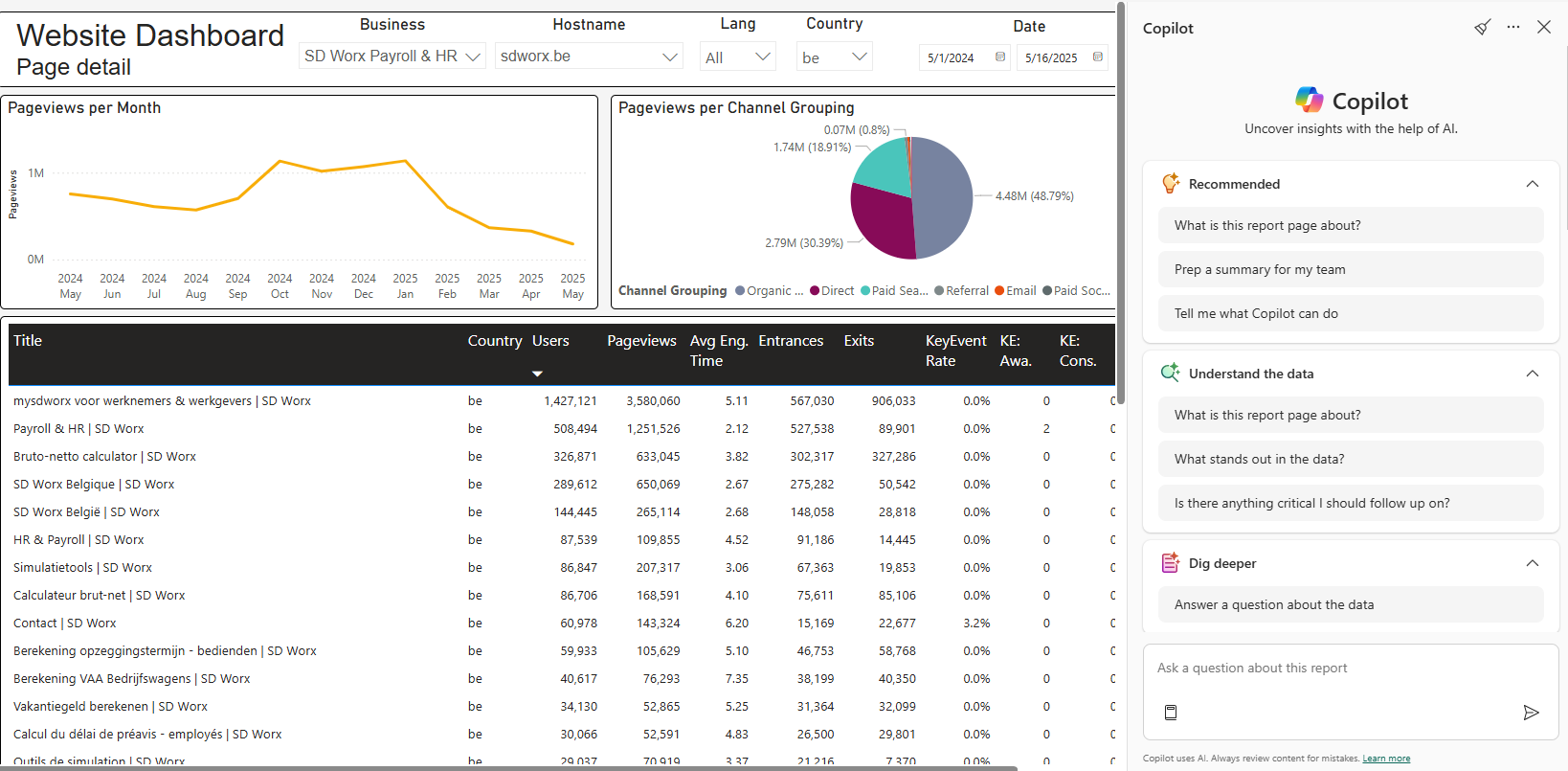Click the 1.74M teal pie slice

point(885,167)
